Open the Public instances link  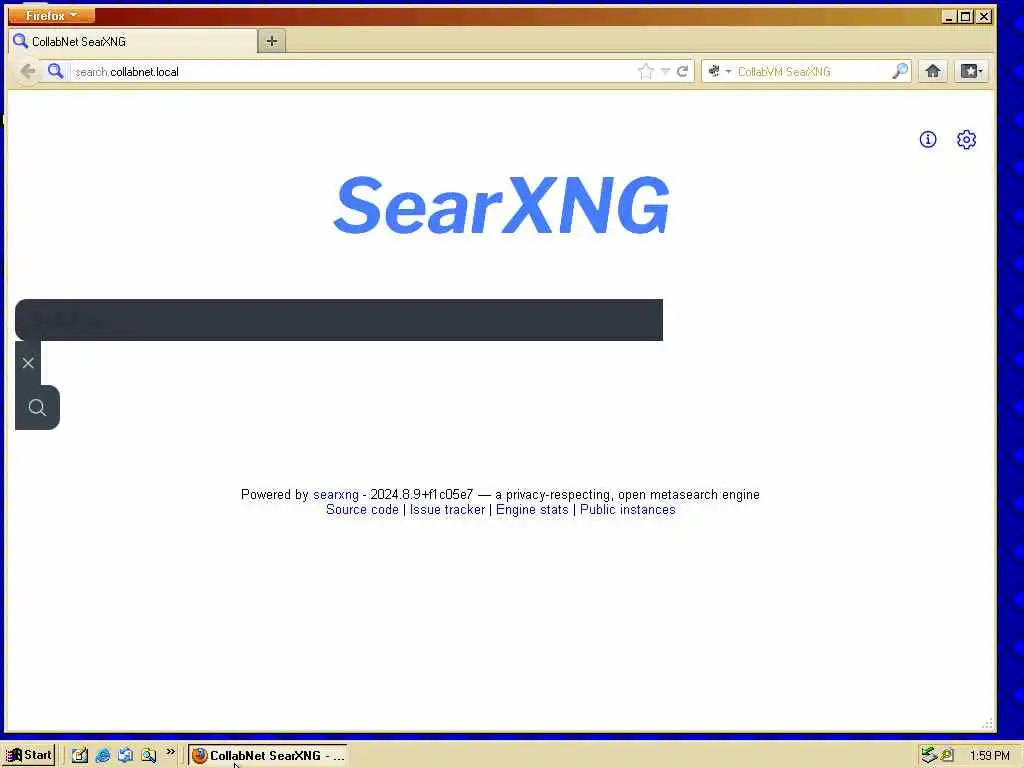[628, 509]
